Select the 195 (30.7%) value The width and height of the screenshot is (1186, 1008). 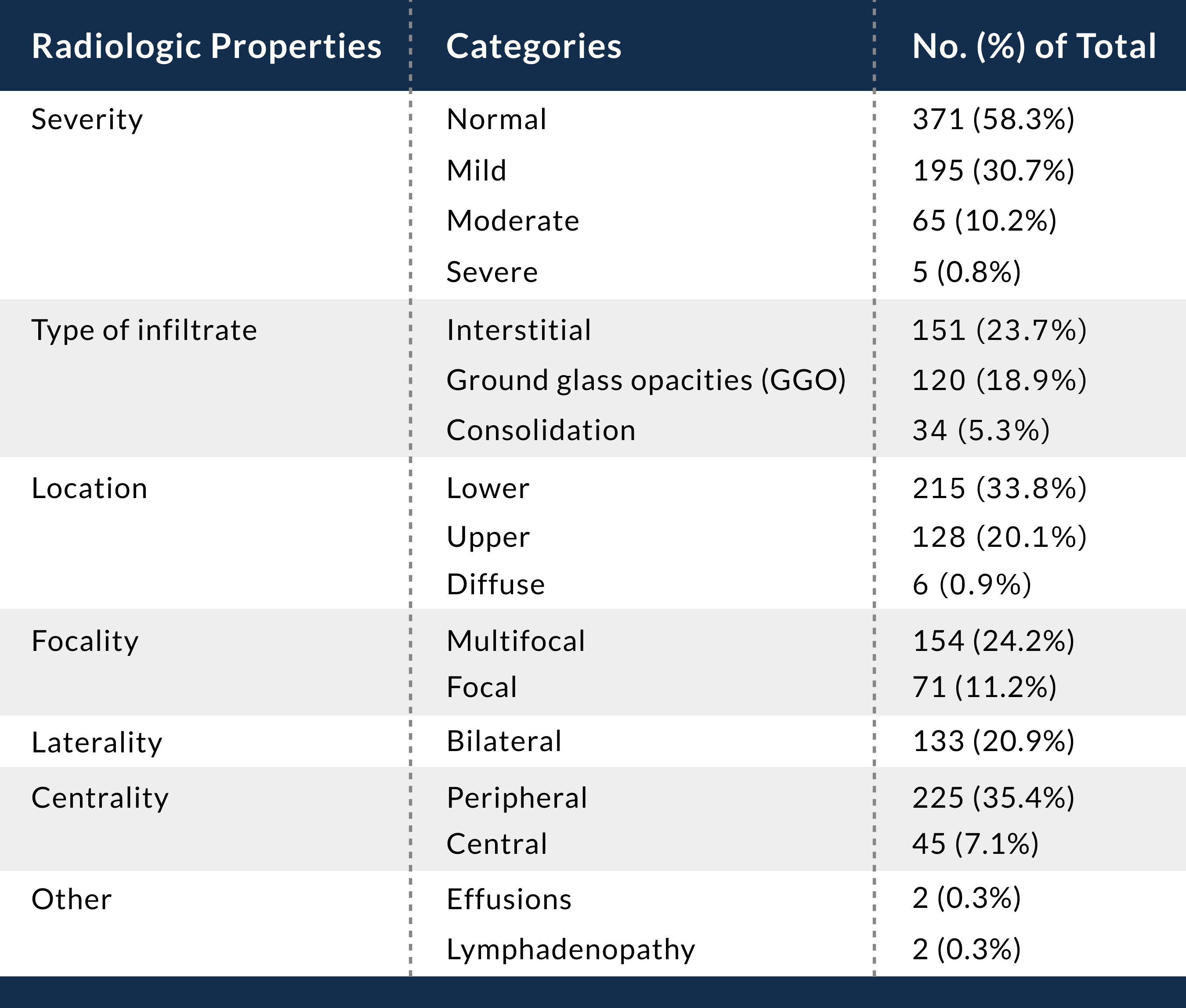click(993, 171)
